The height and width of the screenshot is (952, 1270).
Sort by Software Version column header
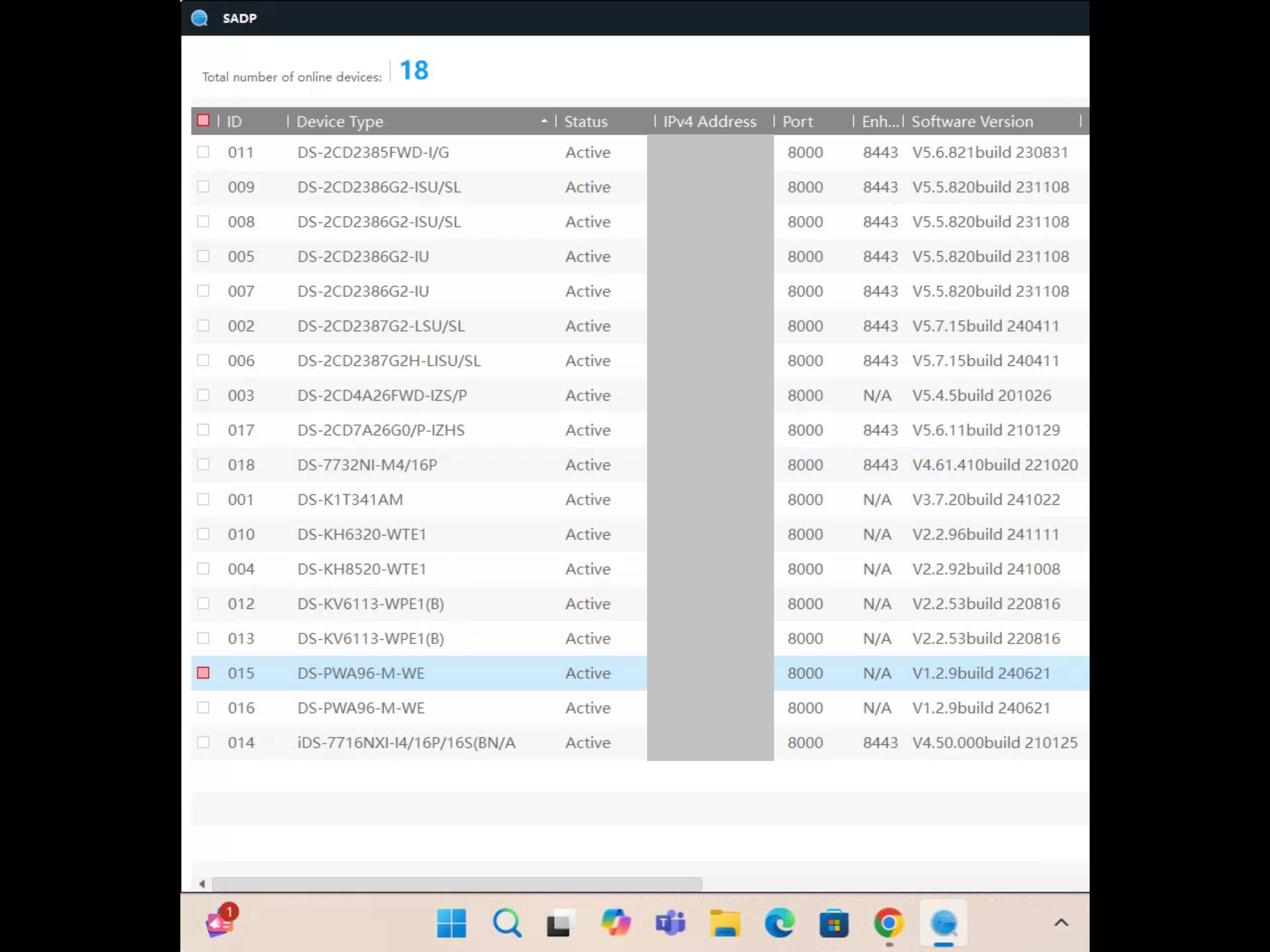[x=972, y=122]
